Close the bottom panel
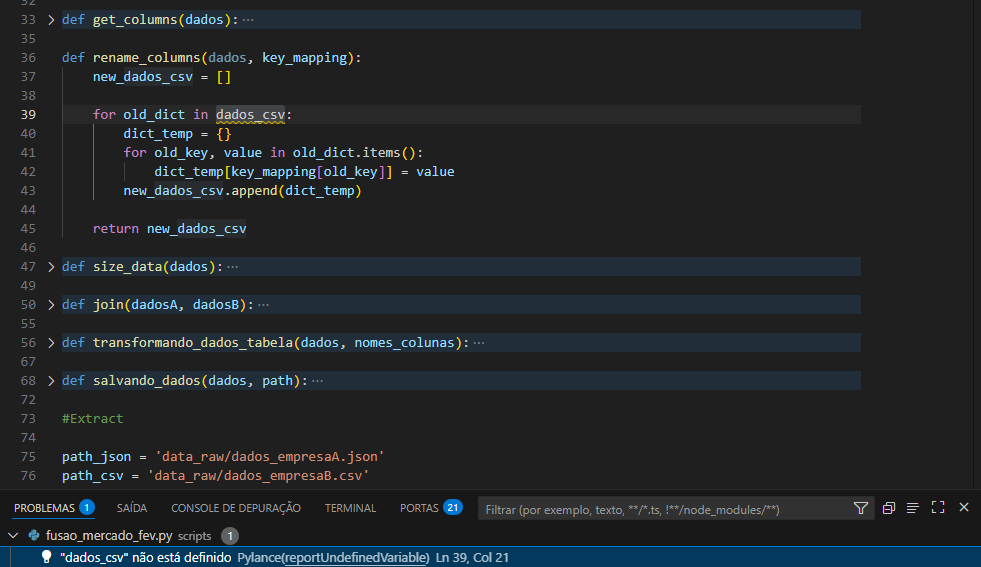The image size is (981, 567). (x=964, y=508)
